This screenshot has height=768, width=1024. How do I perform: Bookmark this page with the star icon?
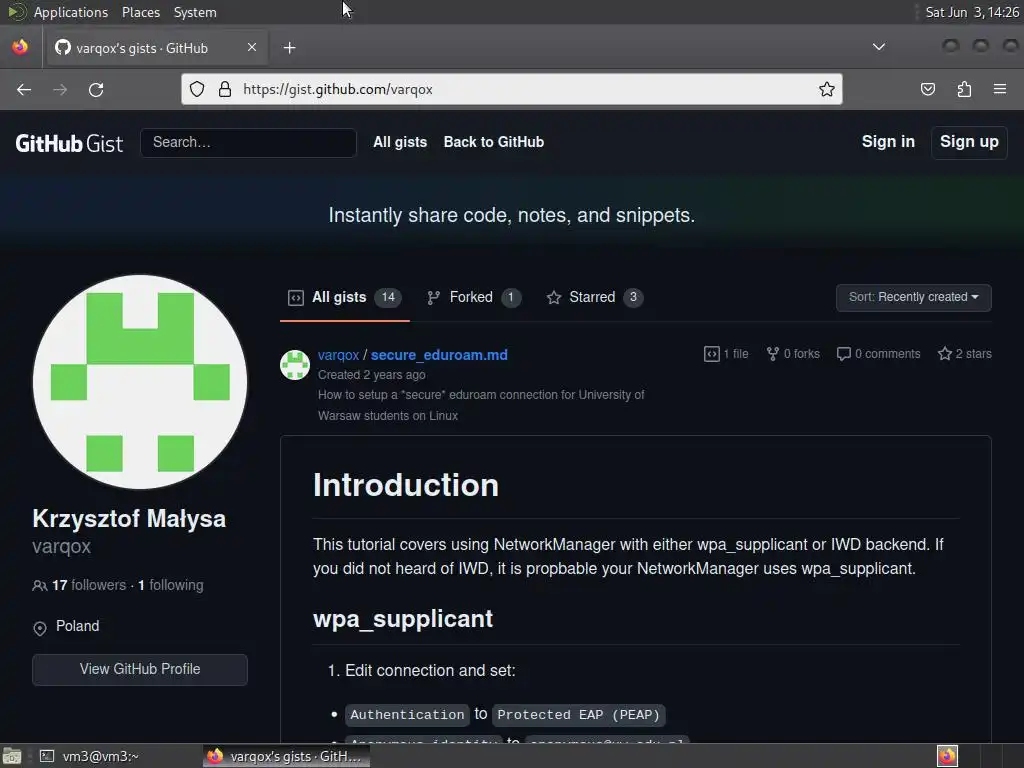[827, 89]
